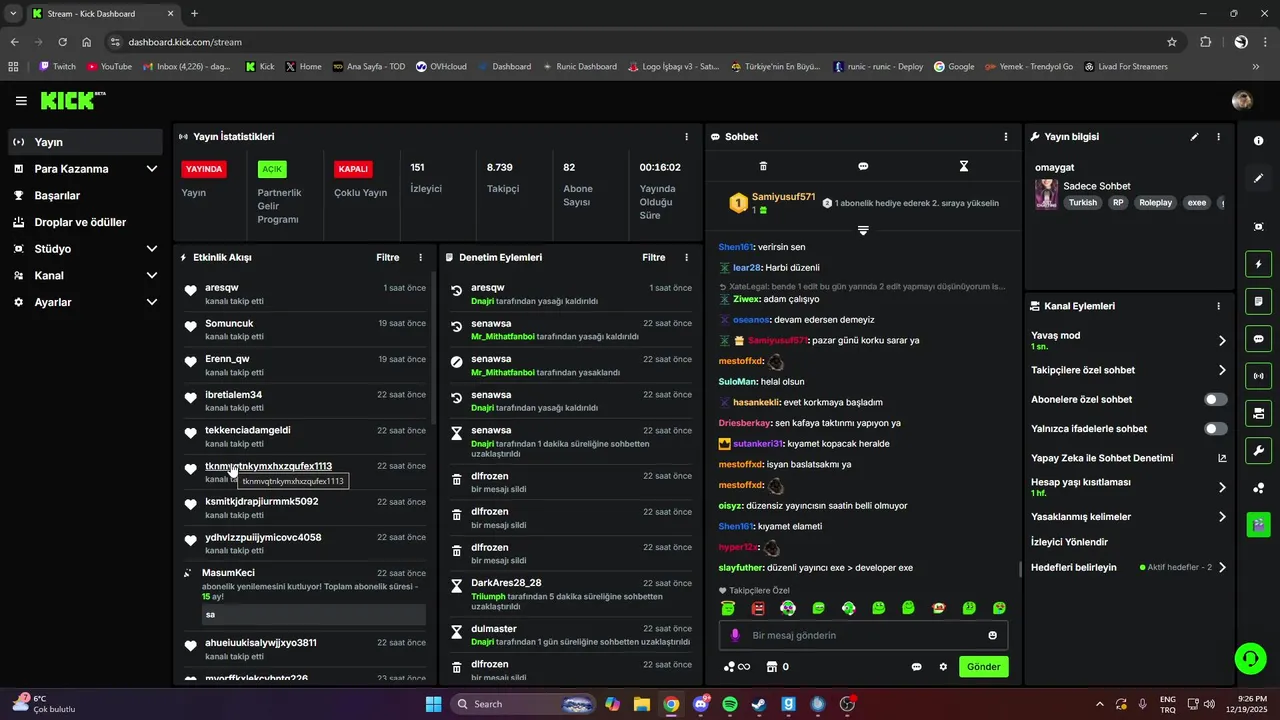Expand Para Kazanma sidebar section
Image resolution: width=1280 pixels, height=720 pixels.
tap(152, 169)
